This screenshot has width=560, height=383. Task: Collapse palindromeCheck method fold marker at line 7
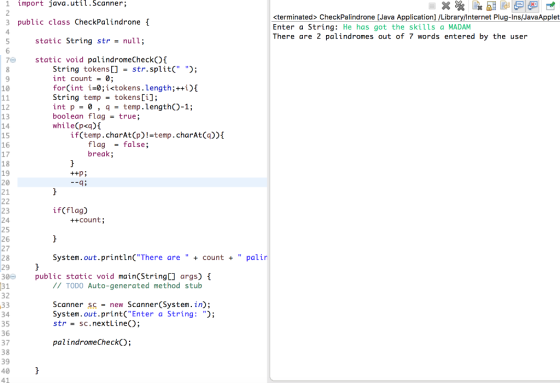point(13,60)
